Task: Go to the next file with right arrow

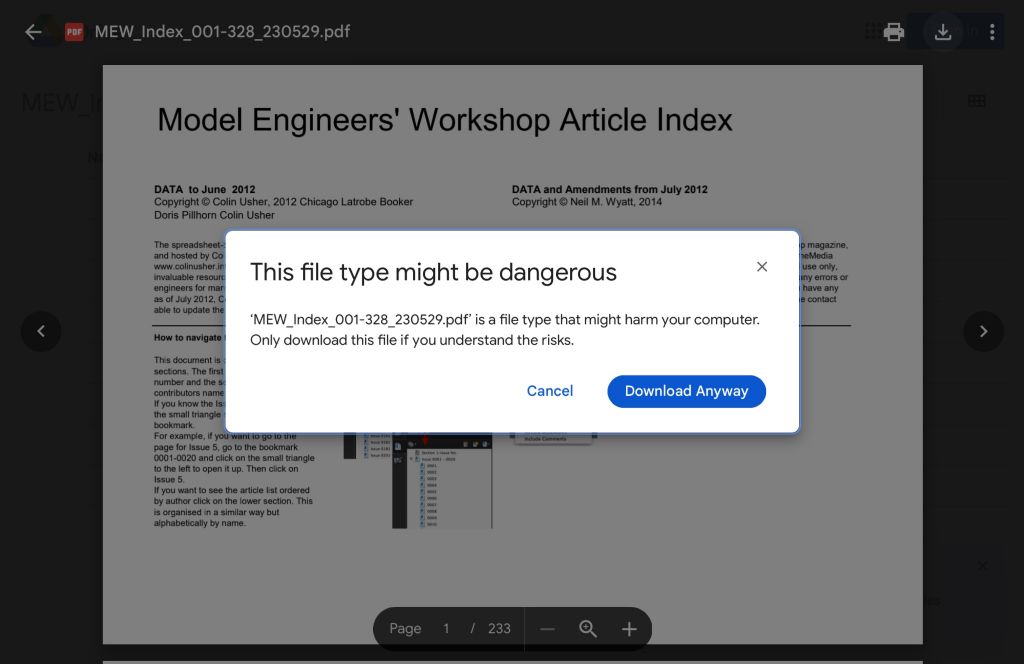Action: coord(983,331)
